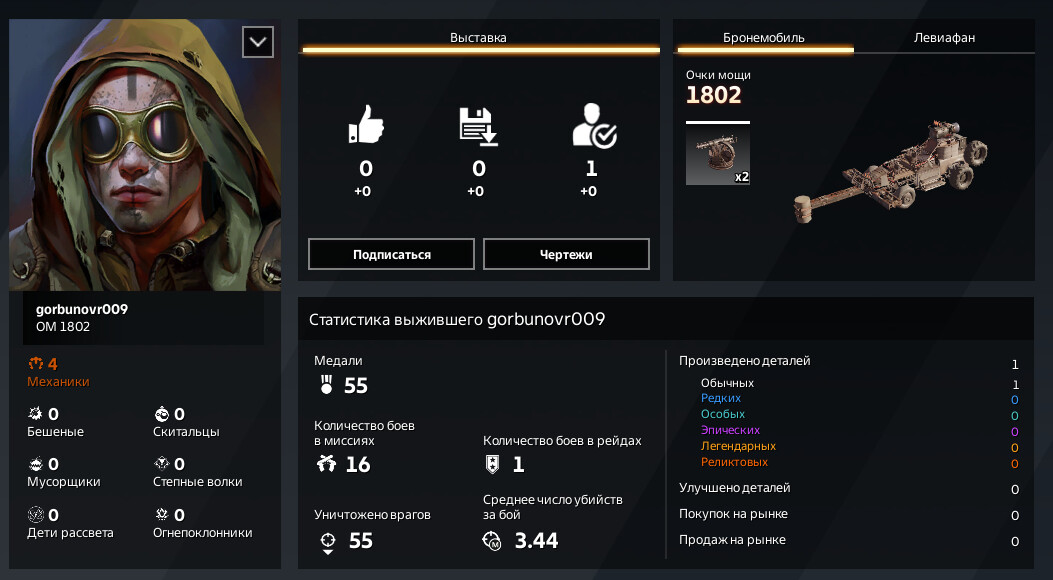The width and height of the screenshot is (1053, 580).
Task: Click the Скитальцы faction icon
Action: click(161, 414)
